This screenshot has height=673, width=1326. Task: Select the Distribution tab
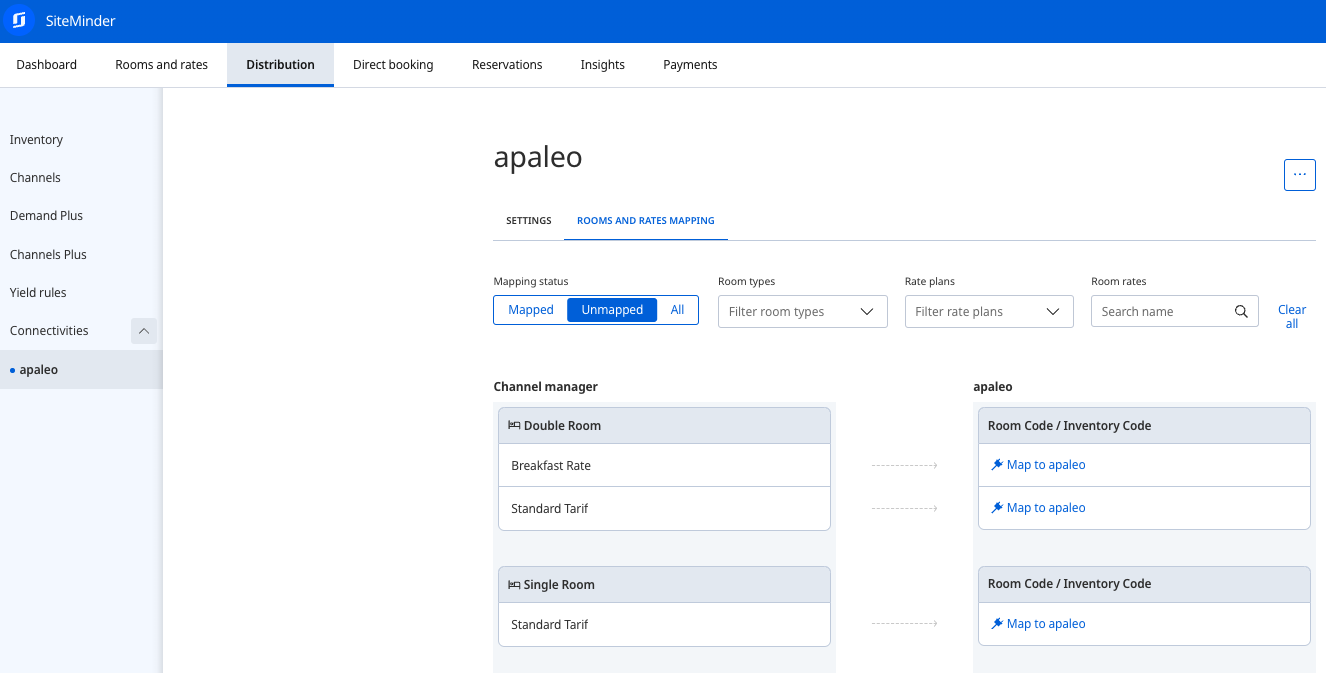280,65
